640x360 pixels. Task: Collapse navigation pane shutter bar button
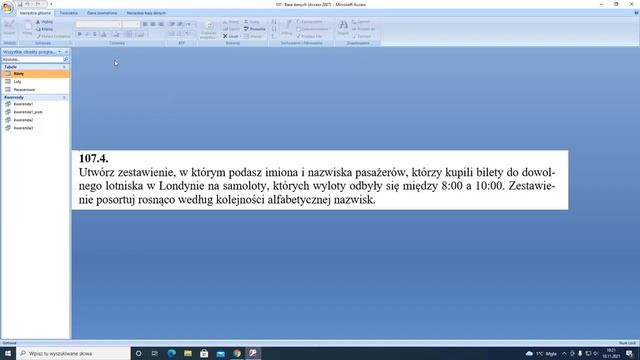click(66, 52)
